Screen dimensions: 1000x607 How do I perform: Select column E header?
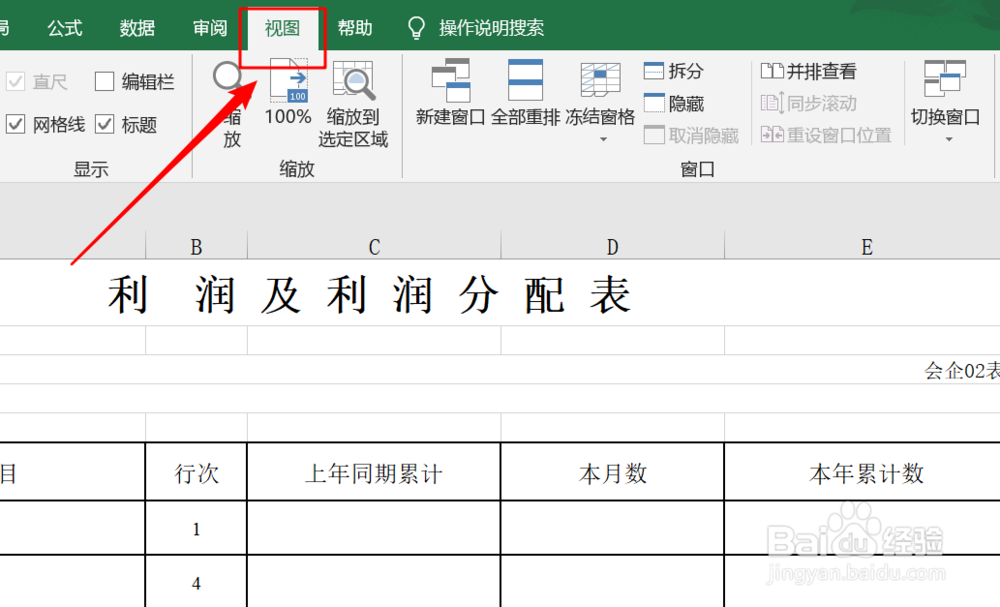(x=866, y=247)
